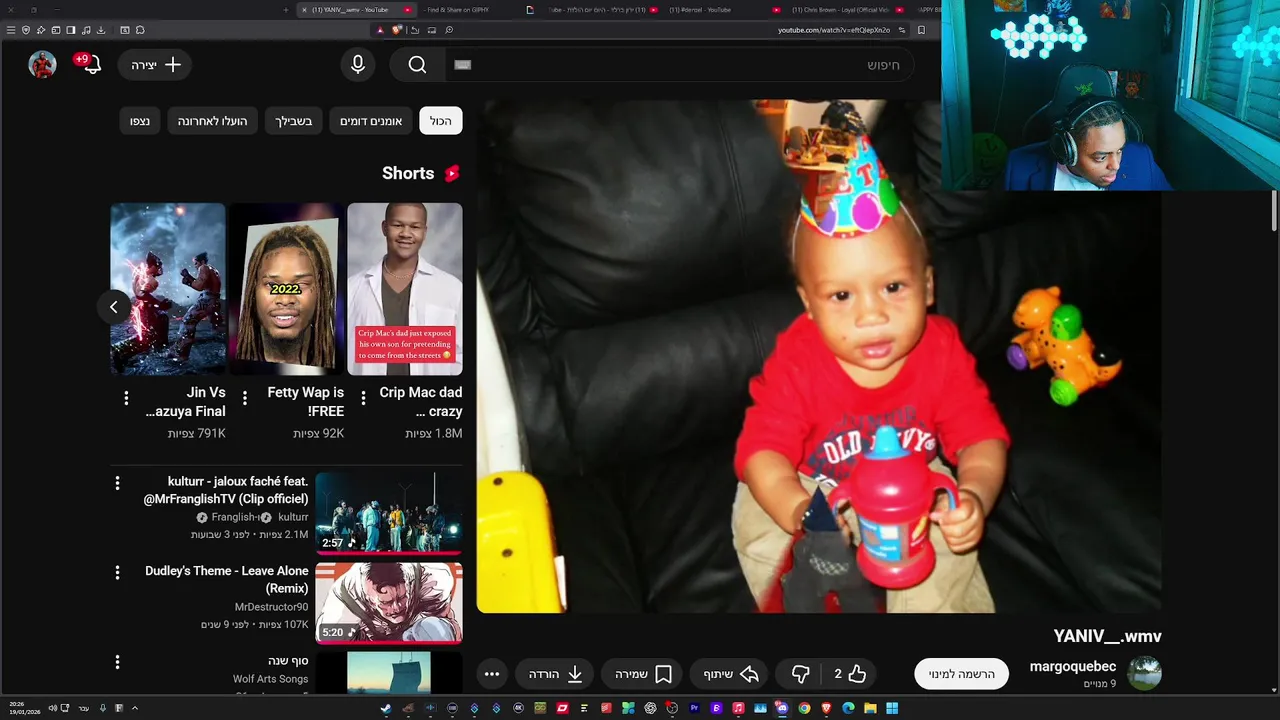
Task: Open the browser hamburger menu icon
Action: click(x=10, y=30)
